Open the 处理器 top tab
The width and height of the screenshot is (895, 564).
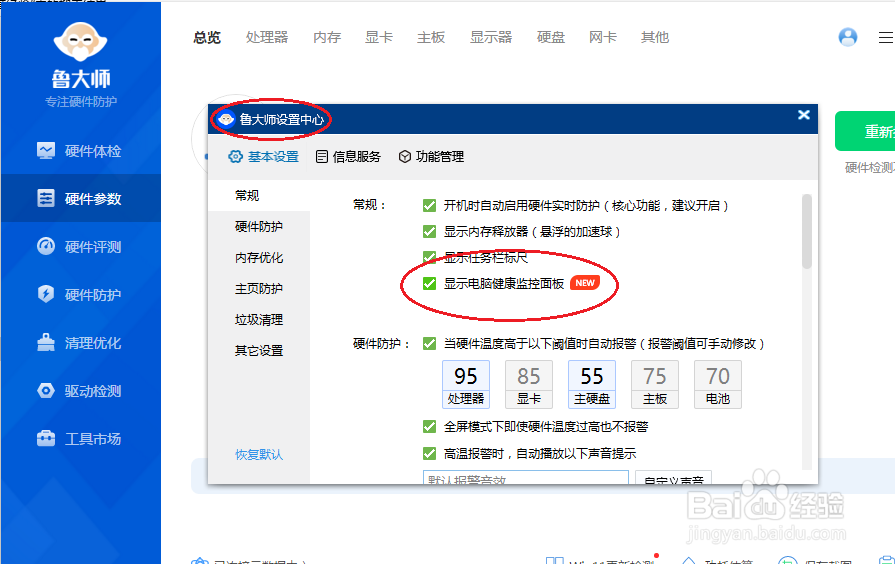click(267, 38)
